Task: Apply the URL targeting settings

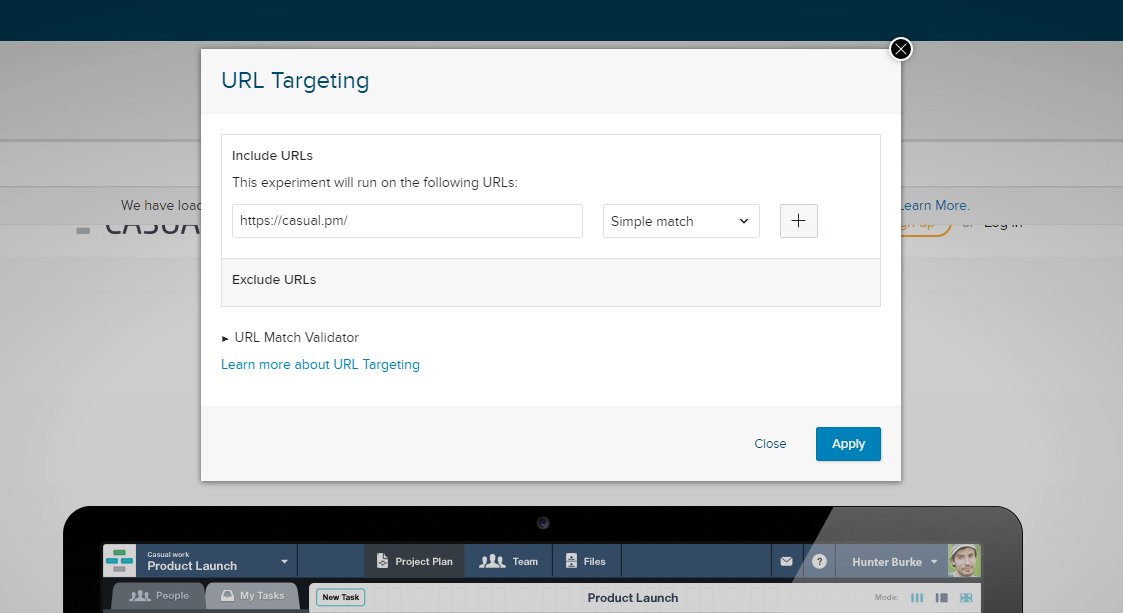Action: (x=848, y=444)
